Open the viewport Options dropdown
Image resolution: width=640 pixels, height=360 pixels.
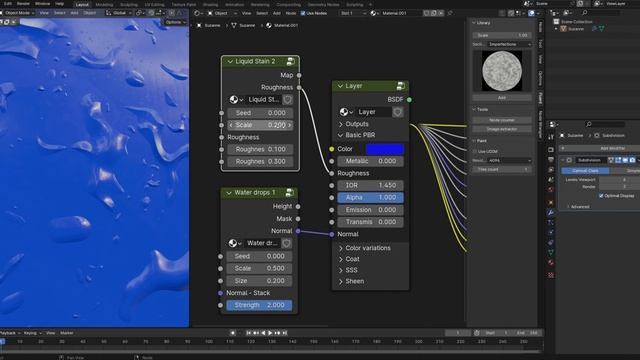pos(176,22)
